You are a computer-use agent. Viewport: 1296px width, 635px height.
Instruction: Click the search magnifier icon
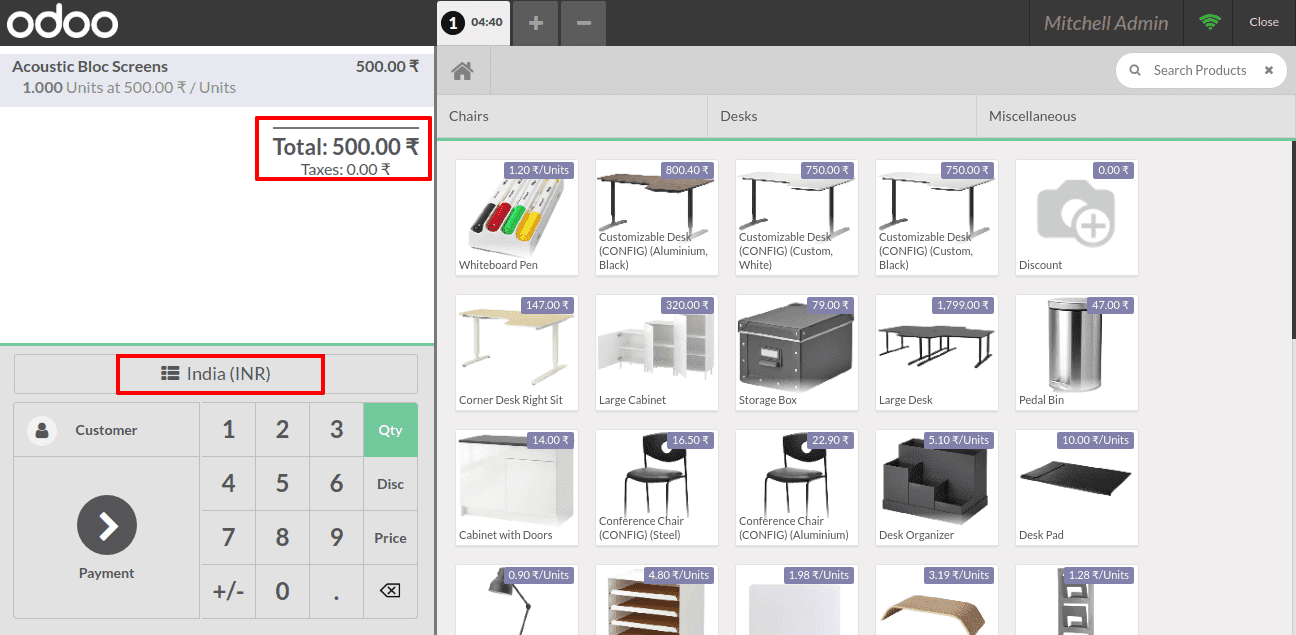(1135, 70)
